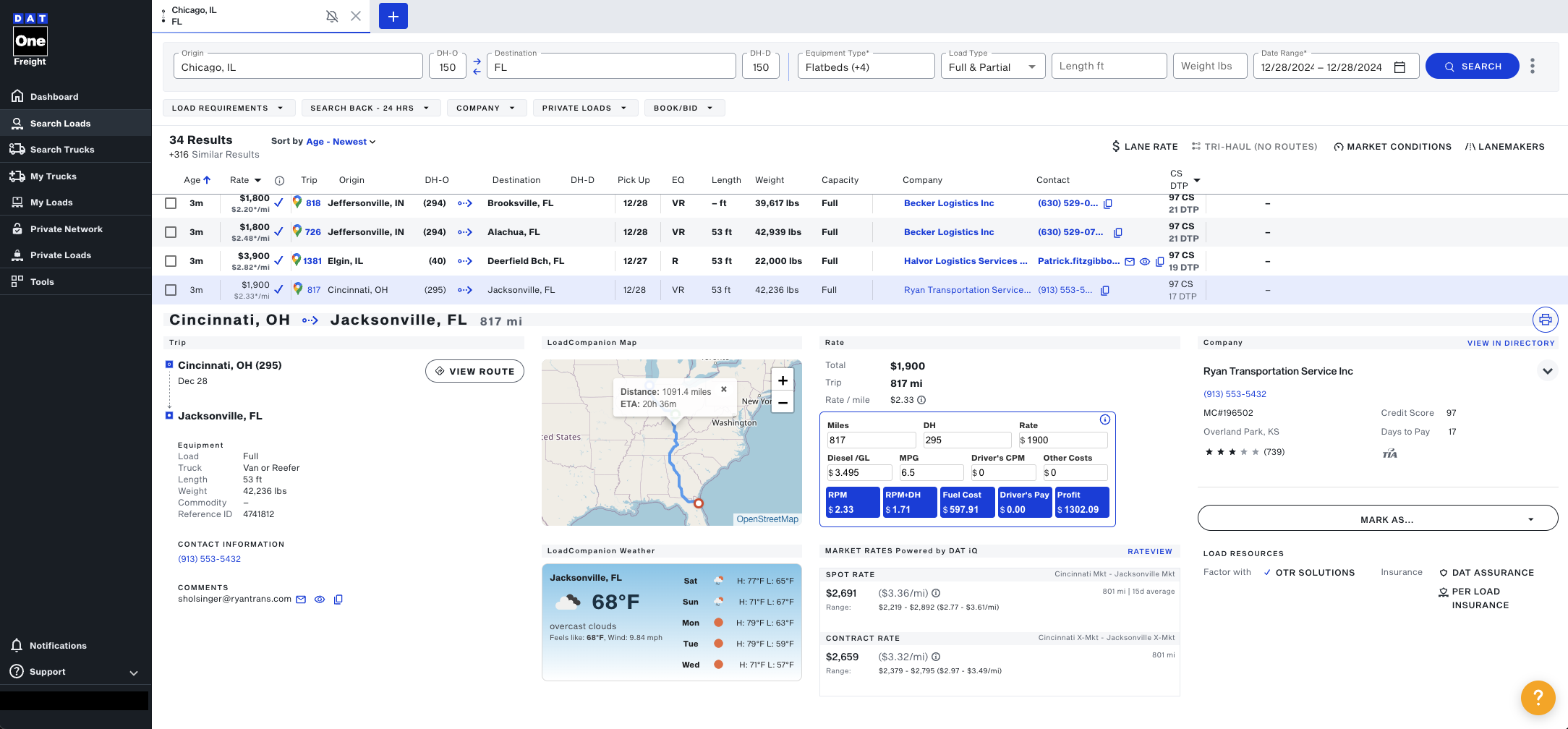
Task: Open the date range calendar picker
Action: 1399,67
